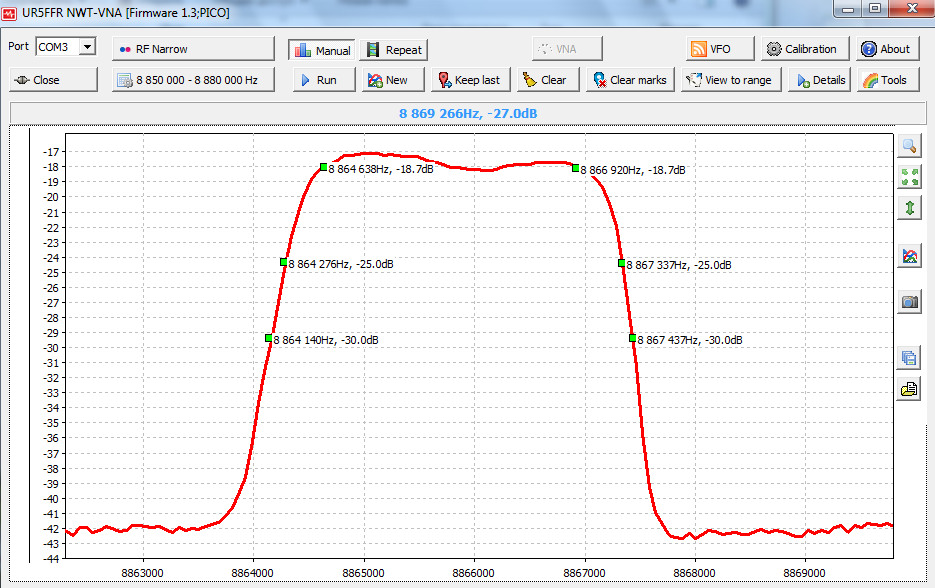Click the graph traces icon in sidebar
Screen dimensions: 935x588
909,256
